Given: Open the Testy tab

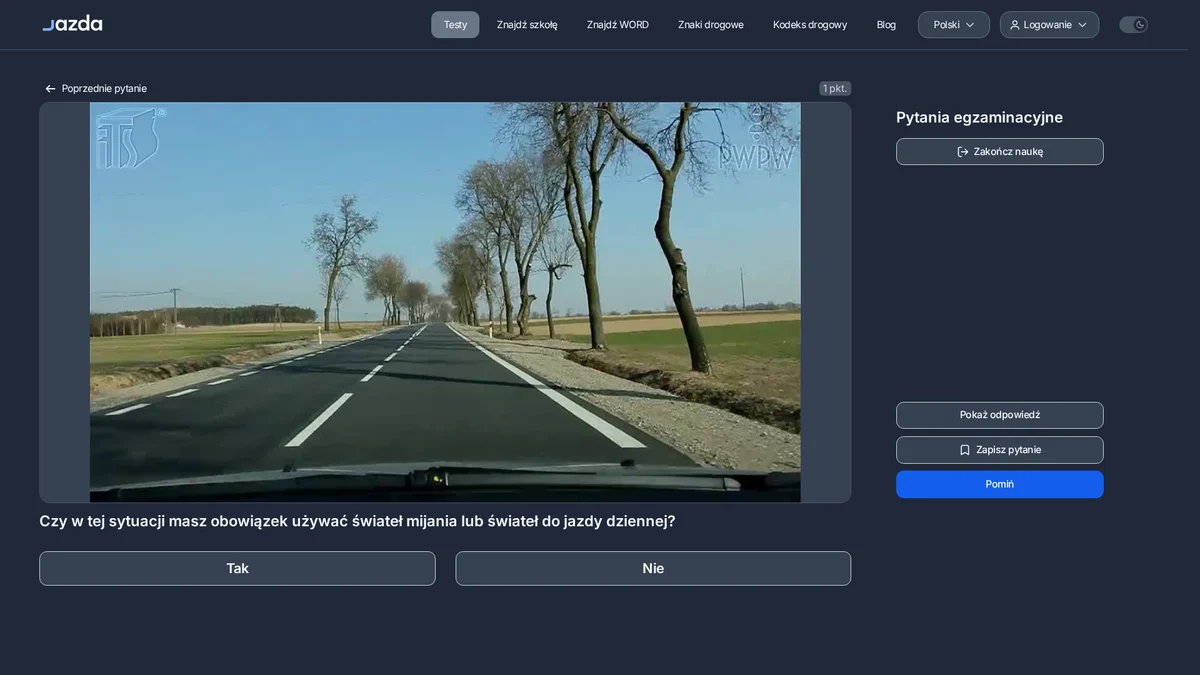Looking at the screenshot, I should [x=455, y=25].
